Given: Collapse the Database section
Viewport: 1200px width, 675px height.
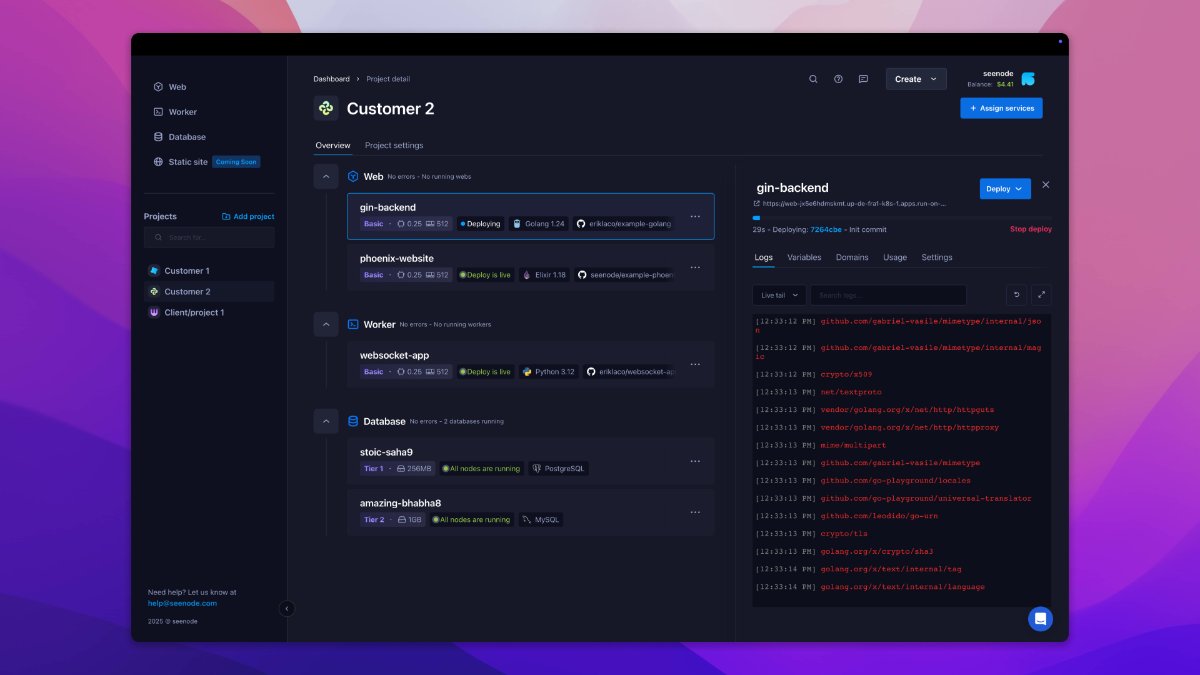Looking at the screenshot, I should click(x=326, y=421).
